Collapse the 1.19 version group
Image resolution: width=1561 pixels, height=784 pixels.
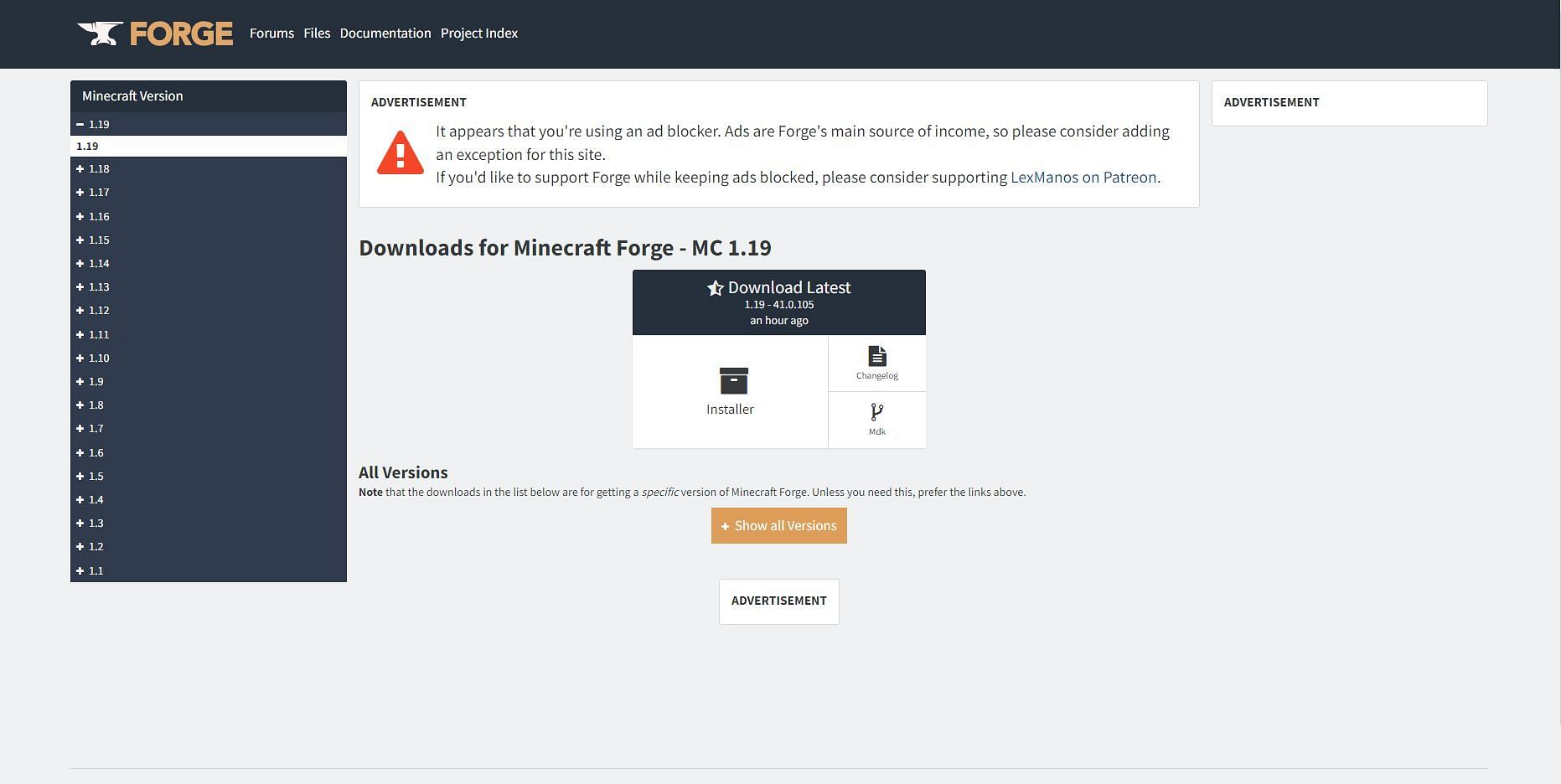tap(209, 124)
